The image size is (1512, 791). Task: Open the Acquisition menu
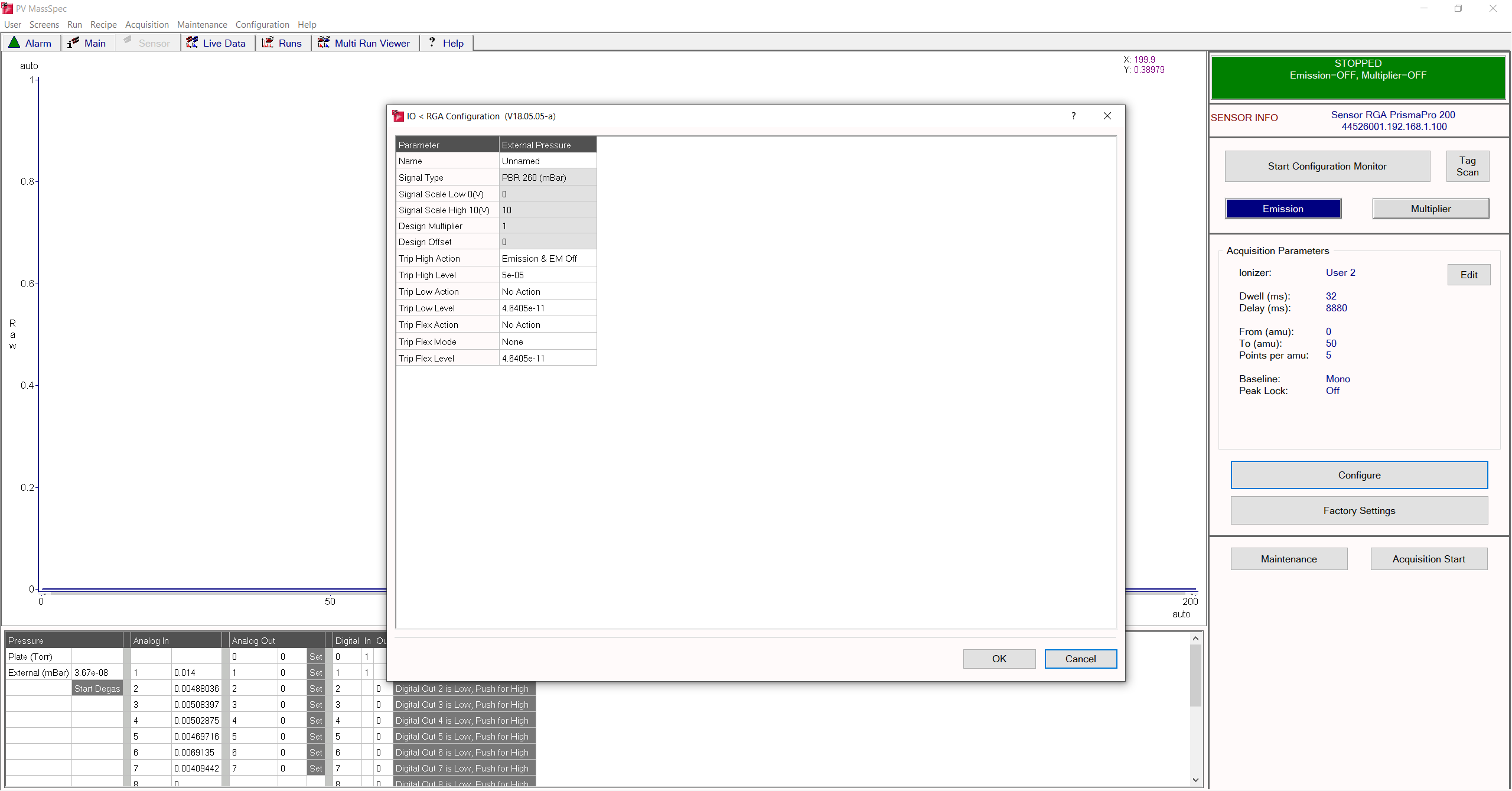pyautogui.click(x=147, y=24)
